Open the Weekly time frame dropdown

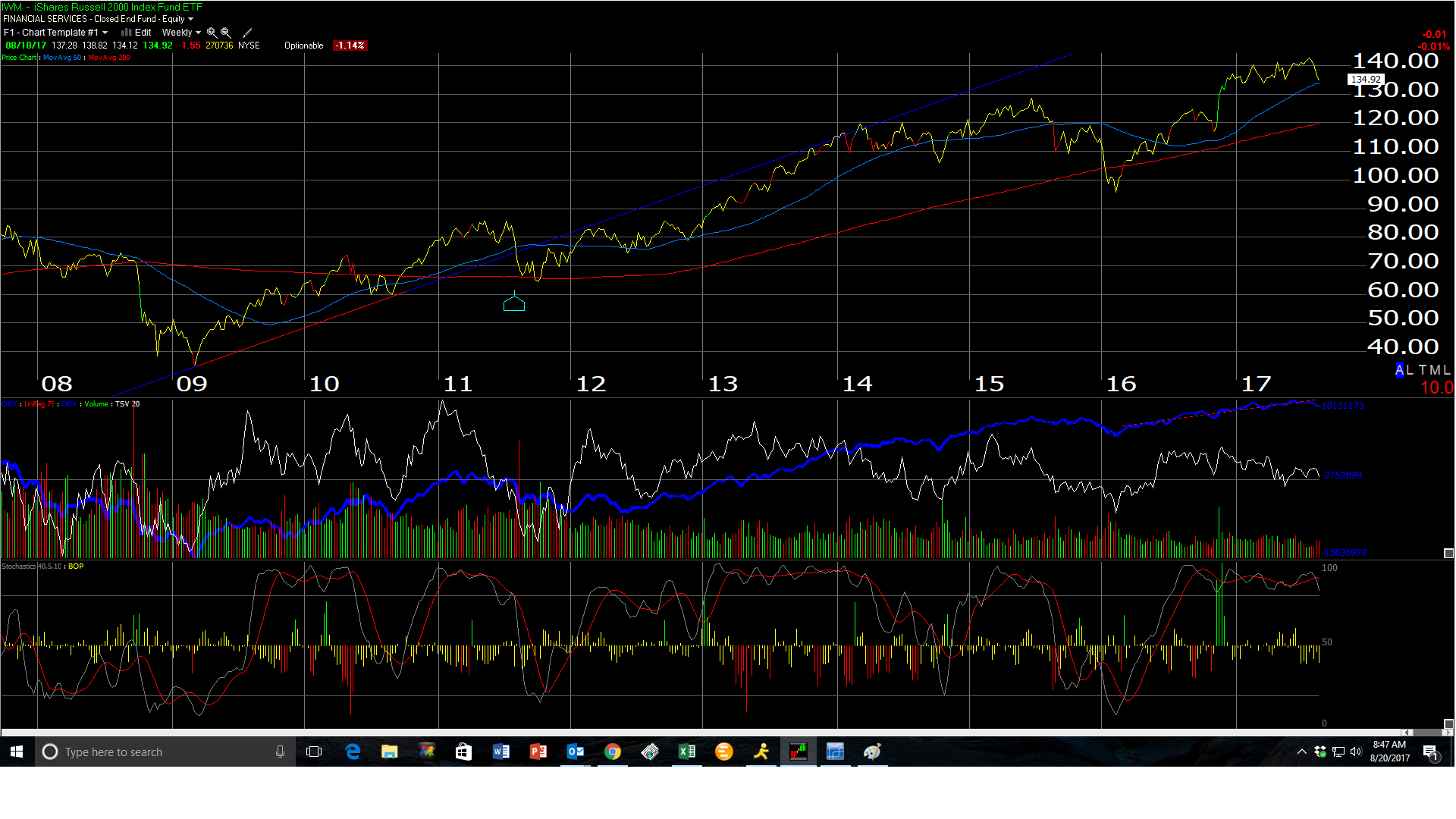click(181, 33)
